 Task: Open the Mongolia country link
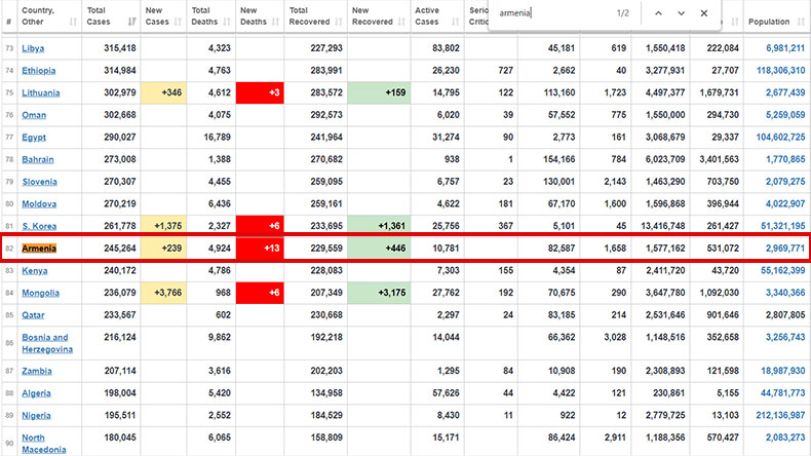coord(40,293)
